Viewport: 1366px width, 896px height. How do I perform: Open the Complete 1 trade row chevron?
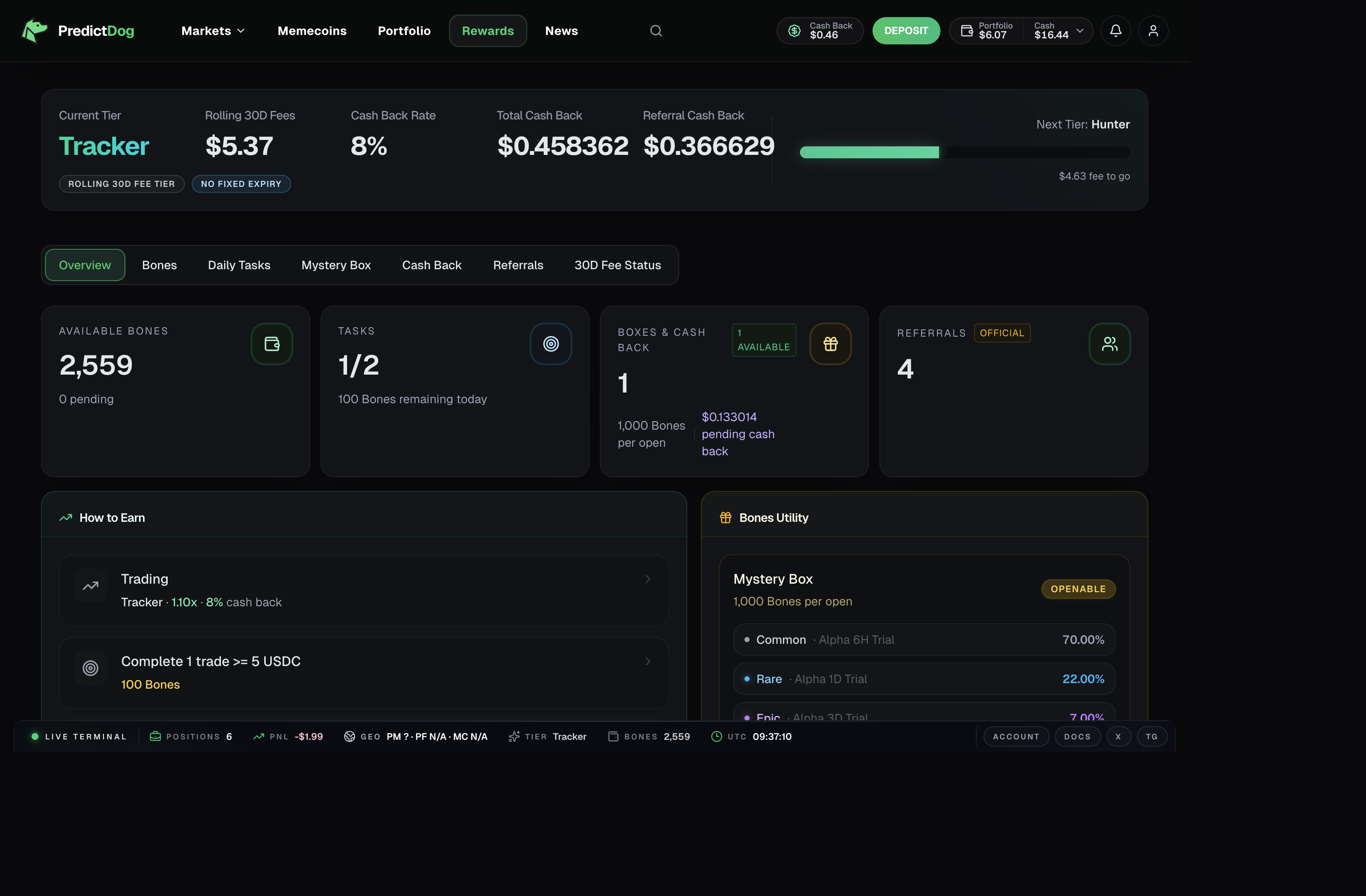pyautogui.click(x=648, y=661)
